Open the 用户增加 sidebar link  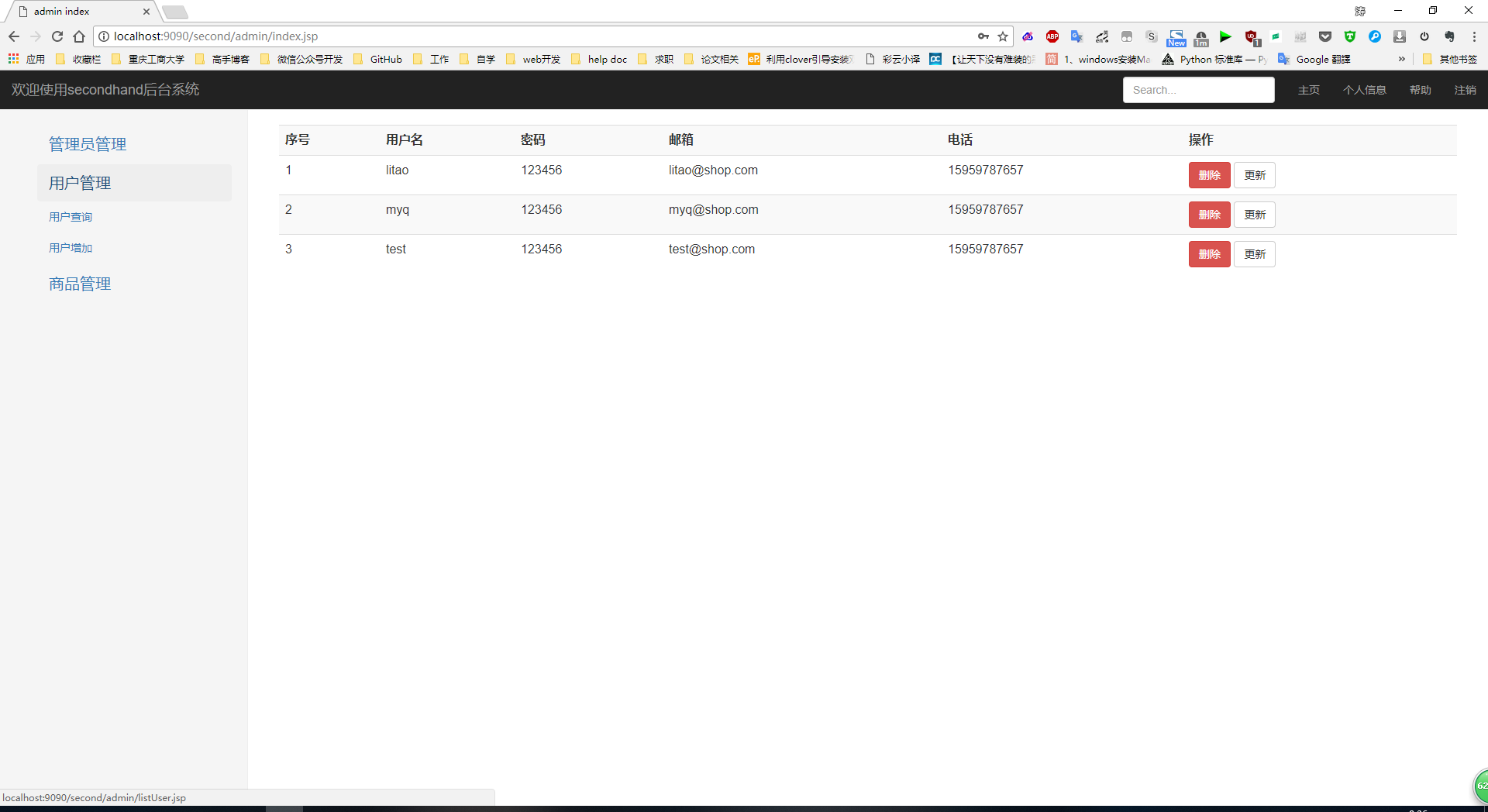pyautogui.click(x=71, y=248)
